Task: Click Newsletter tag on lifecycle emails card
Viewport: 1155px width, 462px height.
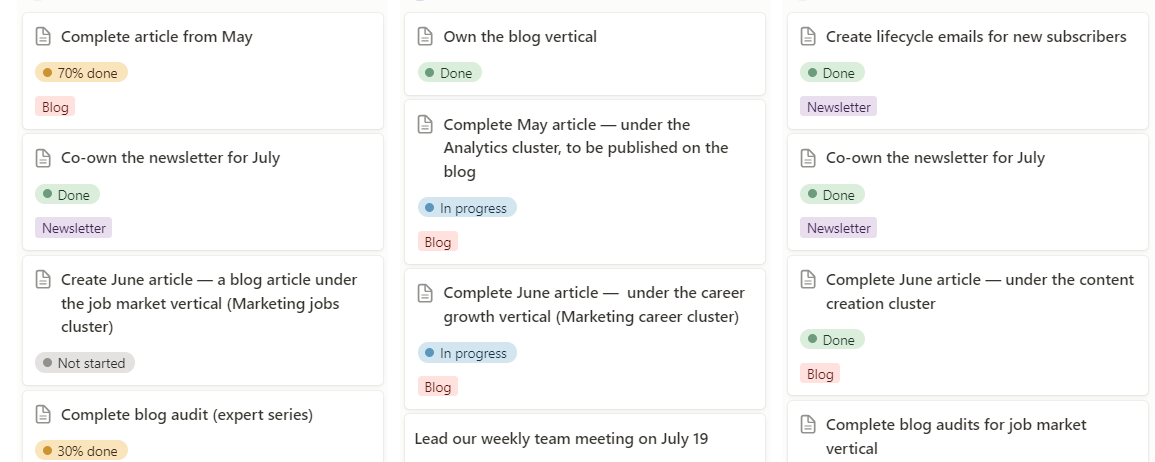Action: click(x=838, y=107)
